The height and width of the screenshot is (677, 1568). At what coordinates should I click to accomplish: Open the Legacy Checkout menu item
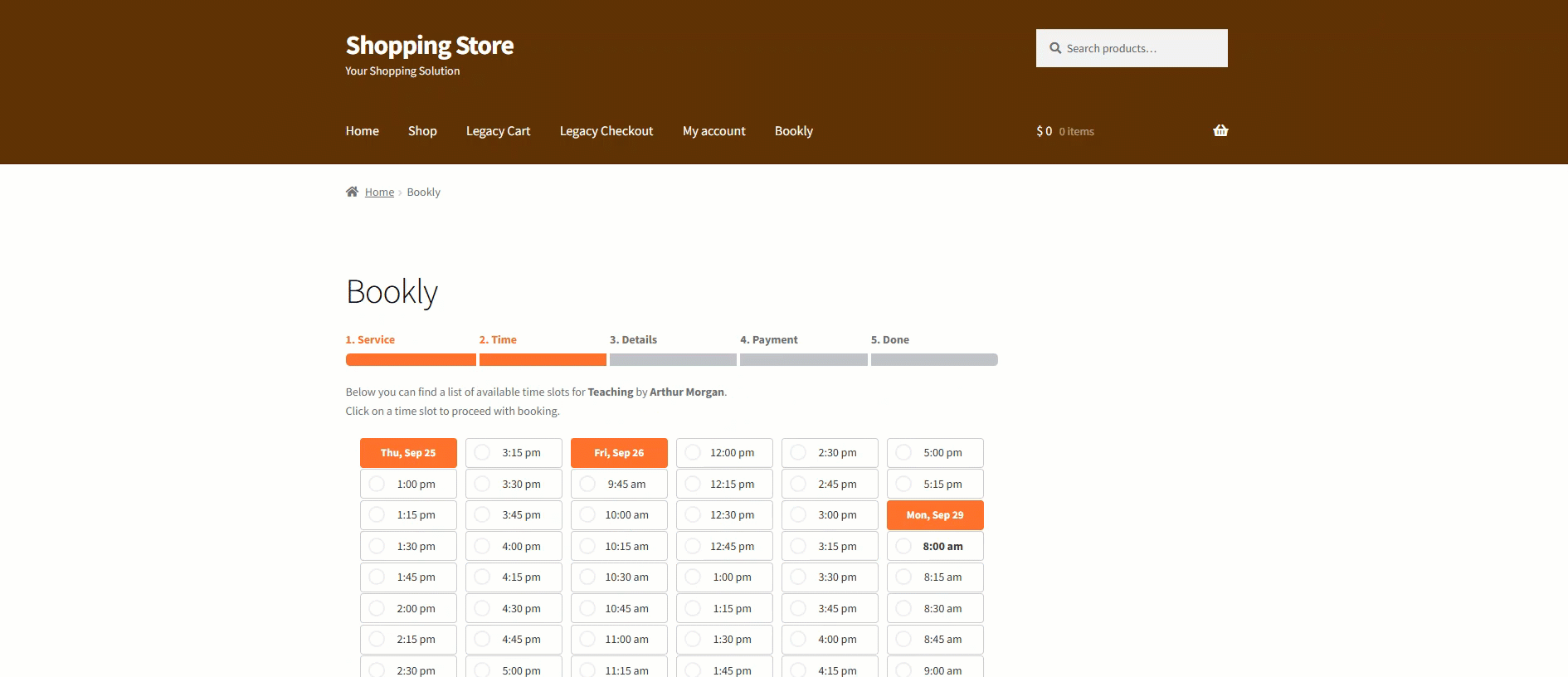[606, 131]
